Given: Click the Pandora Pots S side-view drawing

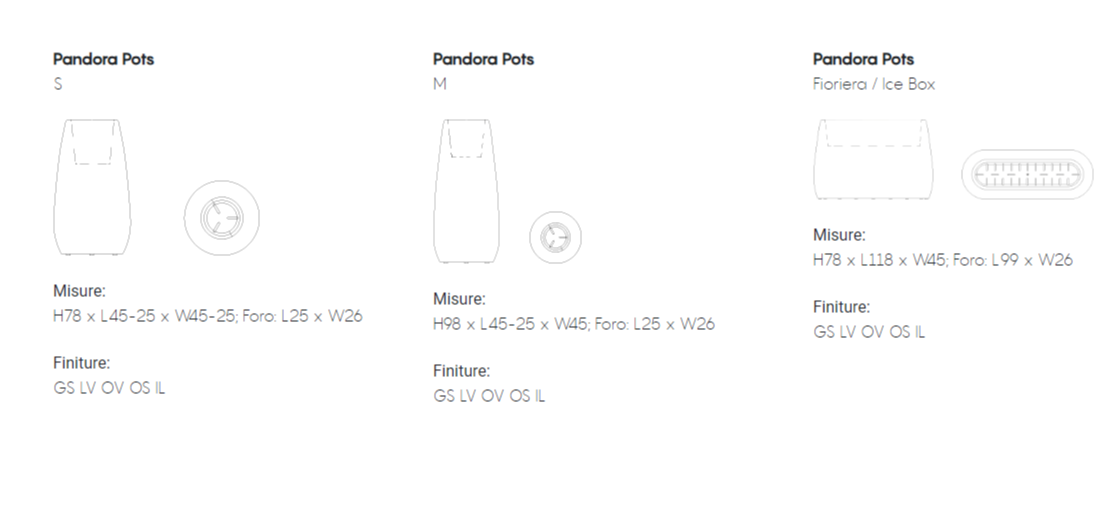Looking at the screenshot, I should click(92, 187).
